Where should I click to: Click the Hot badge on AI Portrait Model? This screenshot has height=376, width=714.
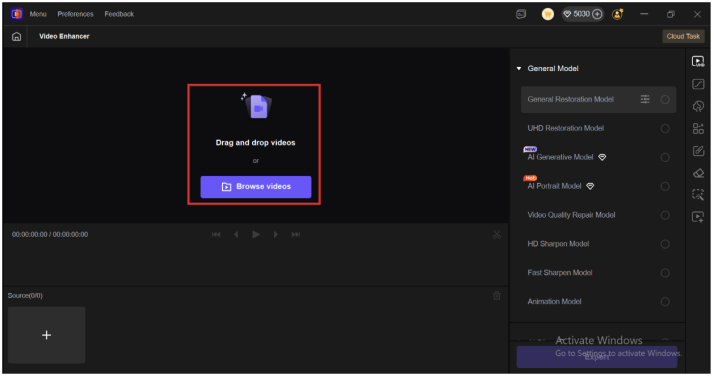point(530,178)
